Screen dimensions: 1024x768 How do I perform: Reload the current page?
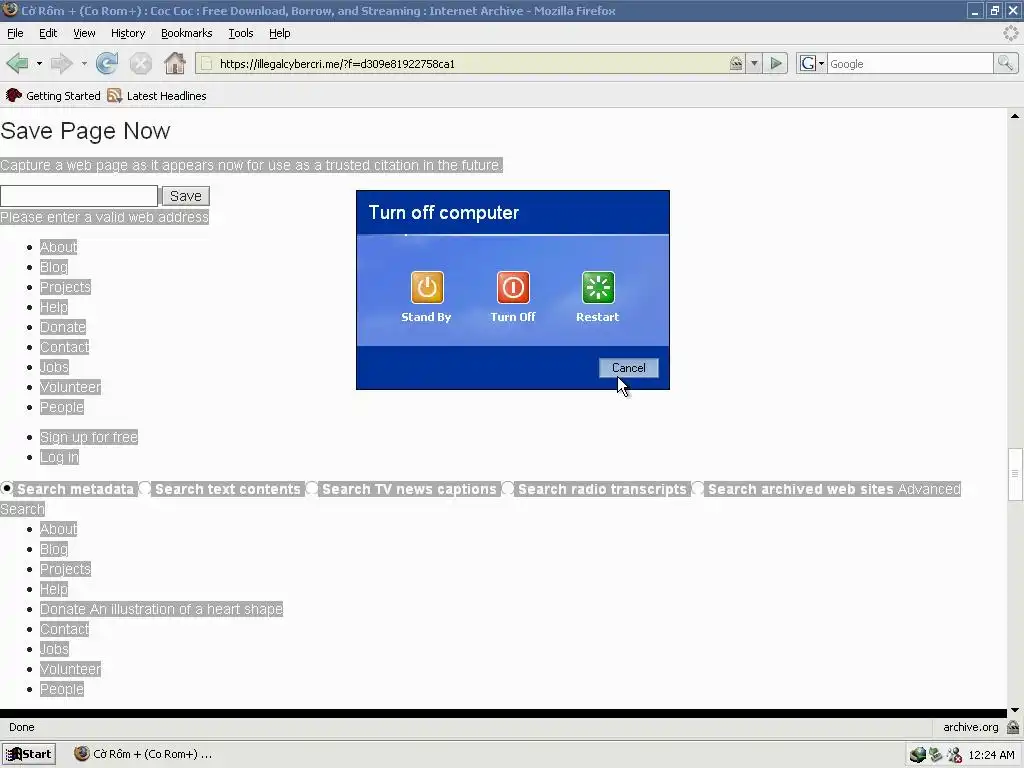click(106, 63)
